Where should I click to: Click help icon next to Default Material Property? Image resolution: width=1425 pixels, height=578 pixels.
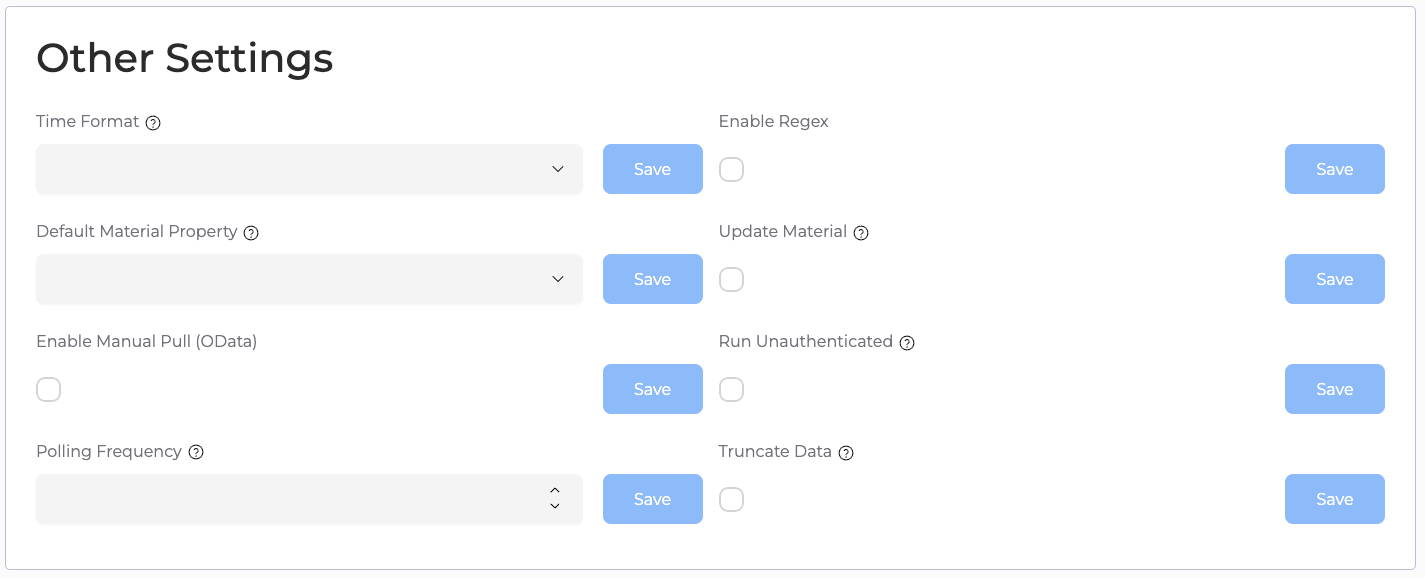[251, 233]
